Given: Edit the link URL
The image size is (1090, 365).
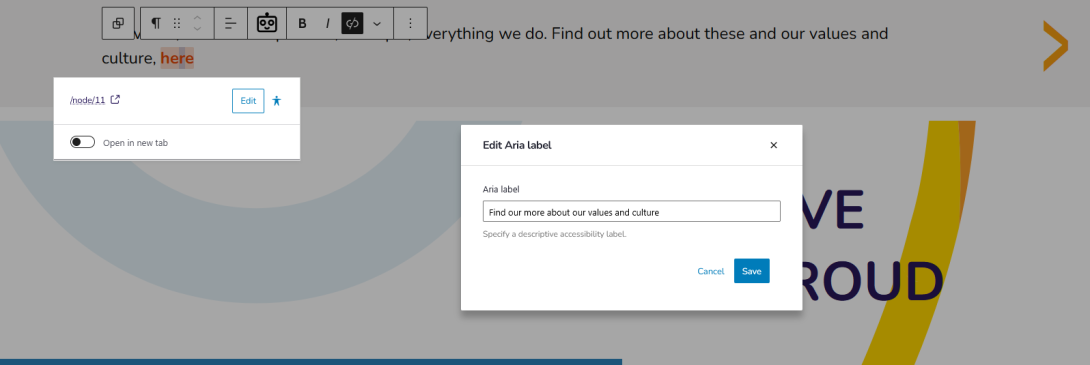Looking at the screenshot, I should pyautogui.click(x=248, y=101).
